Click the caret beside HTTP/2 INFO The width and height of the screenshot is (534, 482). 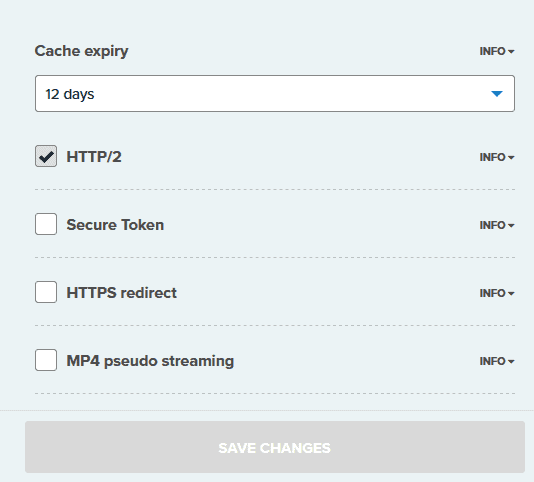coord(511,157)
